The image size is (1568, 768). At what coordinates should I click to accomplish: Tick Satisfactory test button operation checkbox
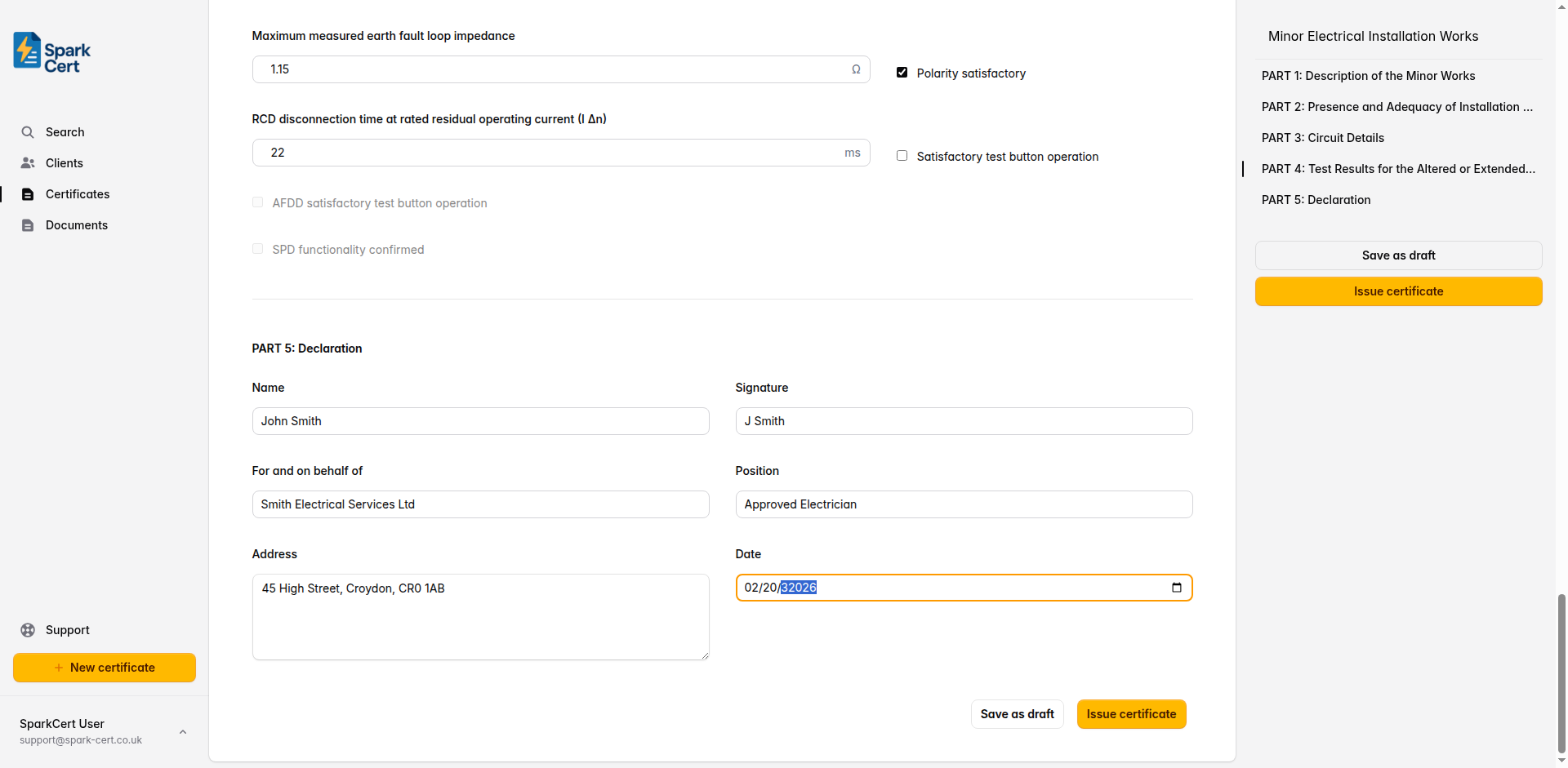[902, 156]
